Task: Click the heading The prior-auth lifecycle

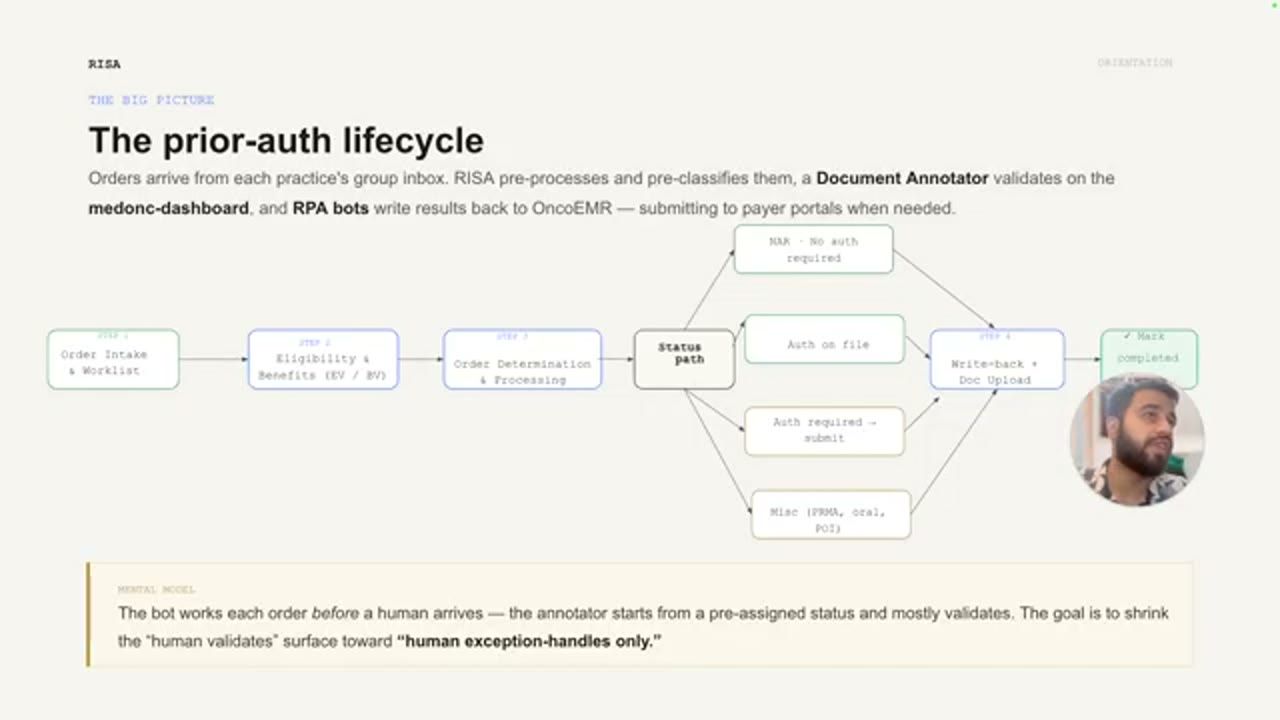Action: (x=286, y=140)
